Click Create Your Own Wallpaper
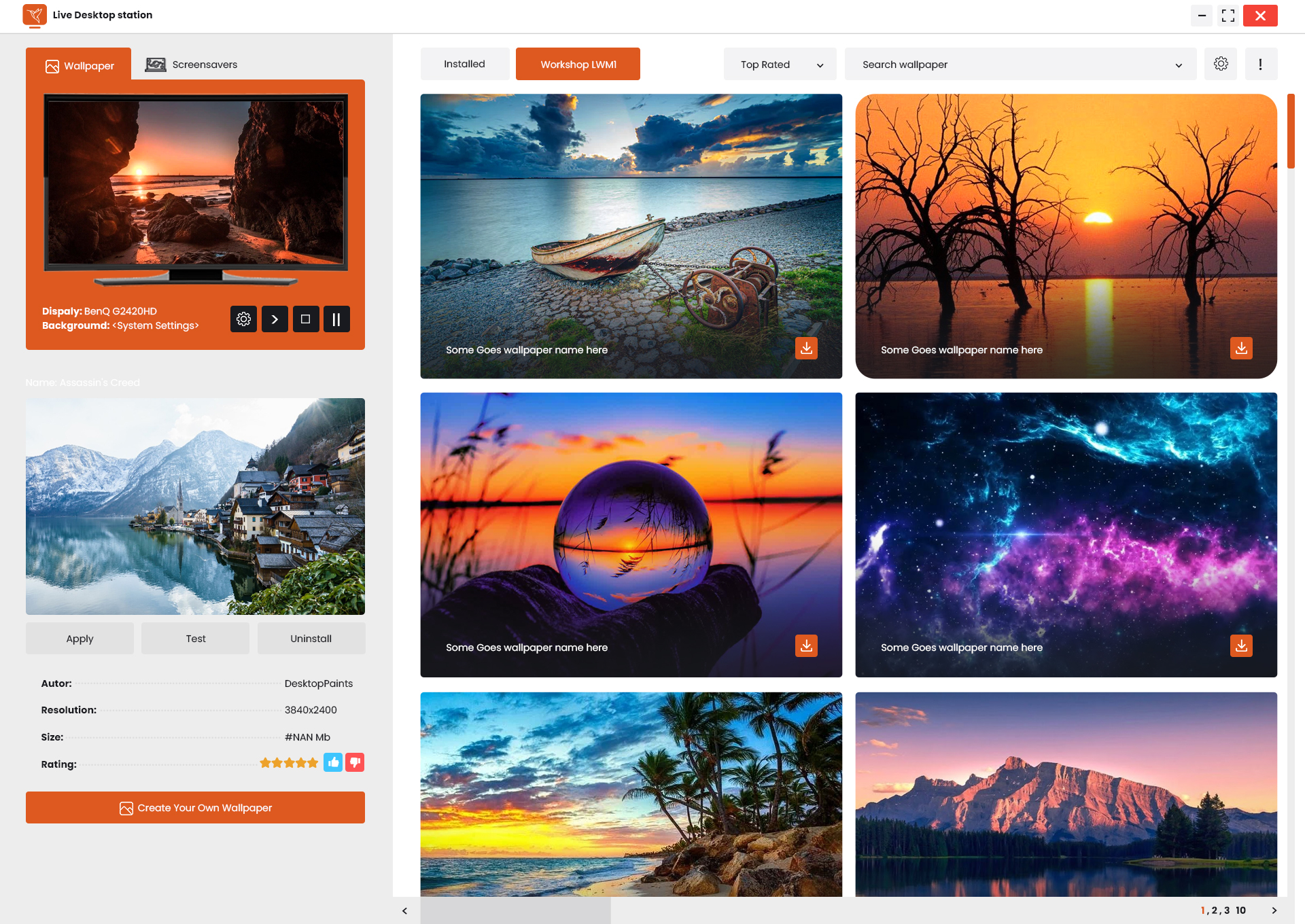Screen dimensions: 1305x924 pyautogui.click(x=195, y=807)
